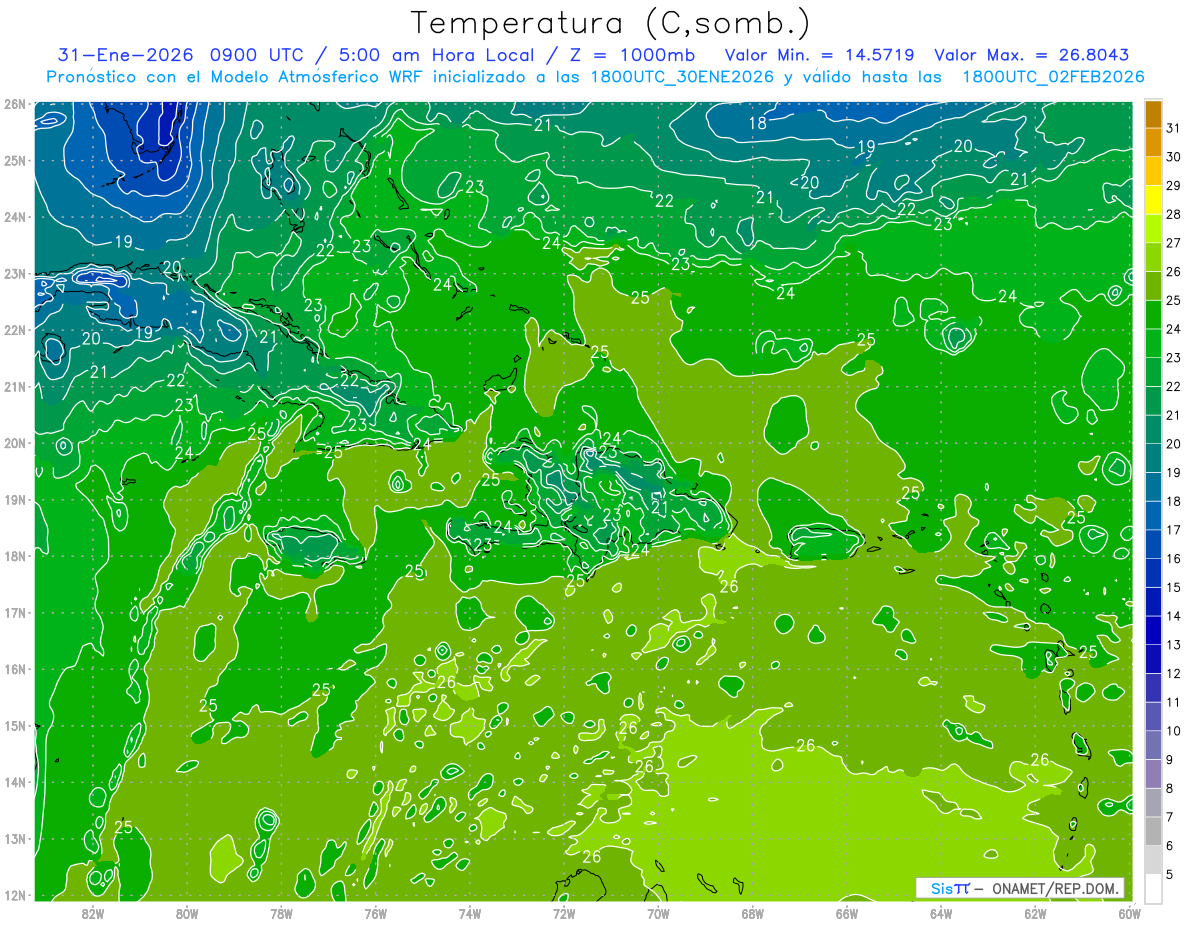The image size is (1200, 927).
Task: Click longitude axis label 78W
Action: point(281,914)
